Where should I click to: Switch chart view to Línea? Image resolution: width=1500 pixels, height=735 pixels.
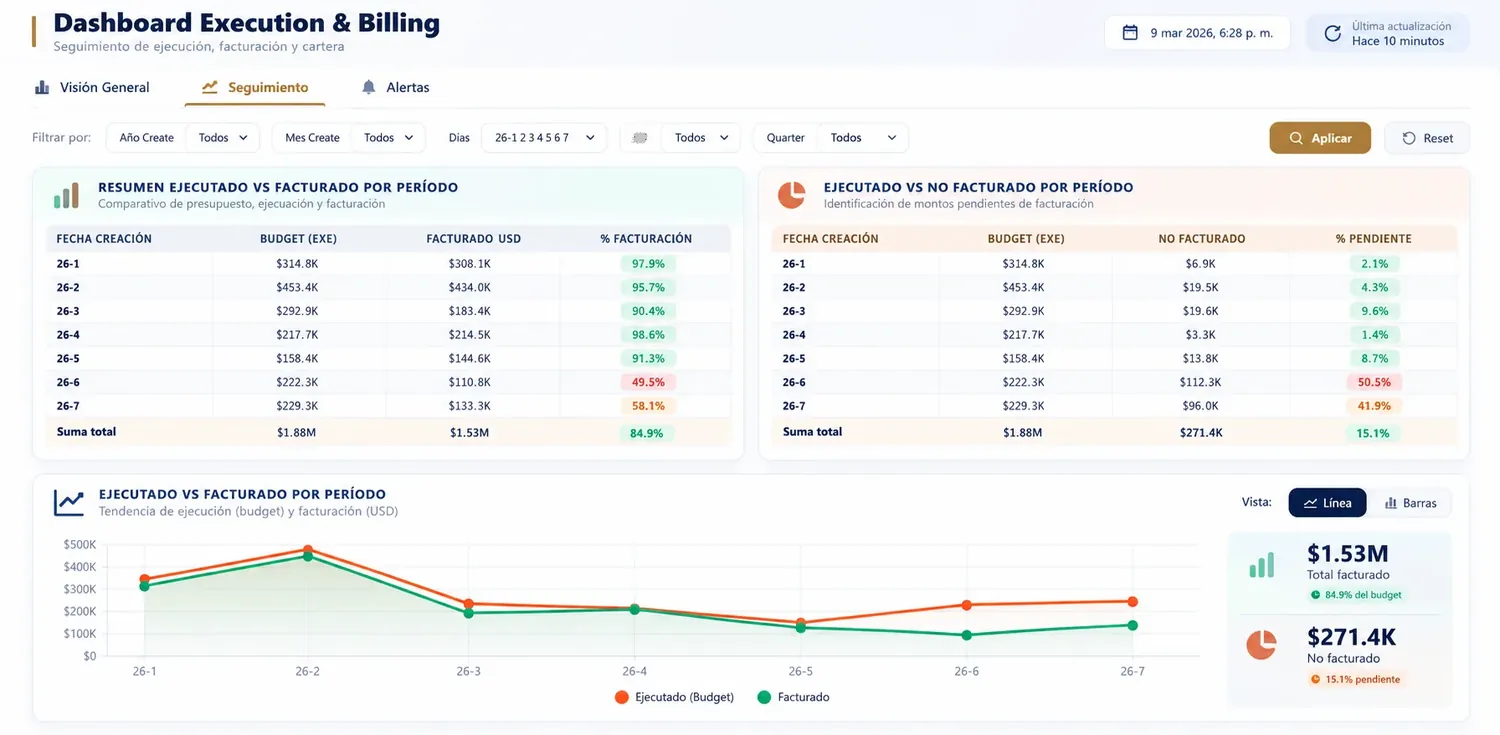[1327, 503]
